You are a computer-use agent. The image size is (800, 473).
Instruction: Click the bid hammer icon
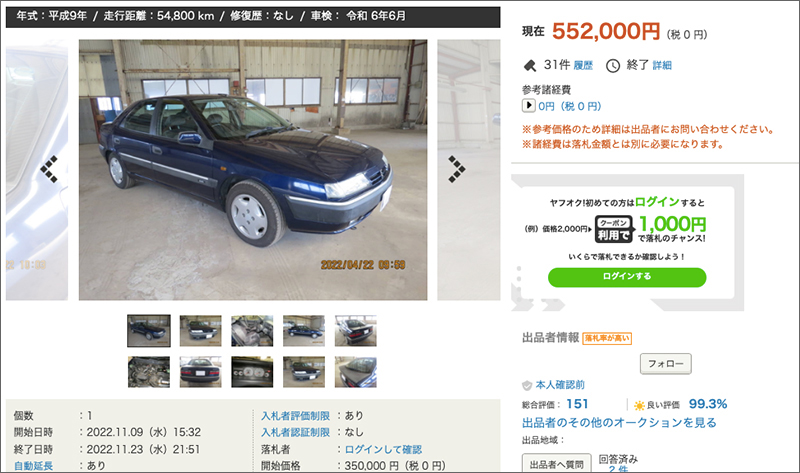pyautogui.click(x=530, y=66)
